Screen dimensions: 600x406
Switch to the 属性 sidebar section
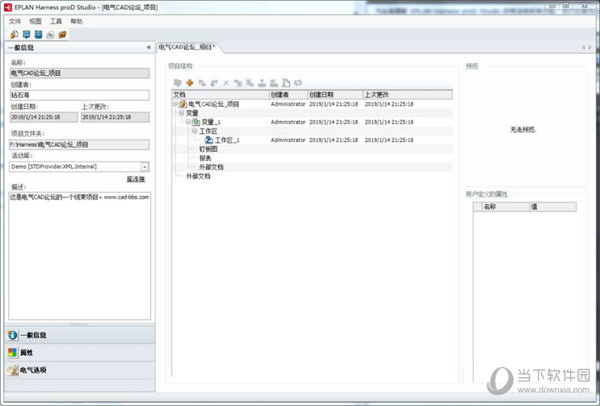(x=80, y=352)
